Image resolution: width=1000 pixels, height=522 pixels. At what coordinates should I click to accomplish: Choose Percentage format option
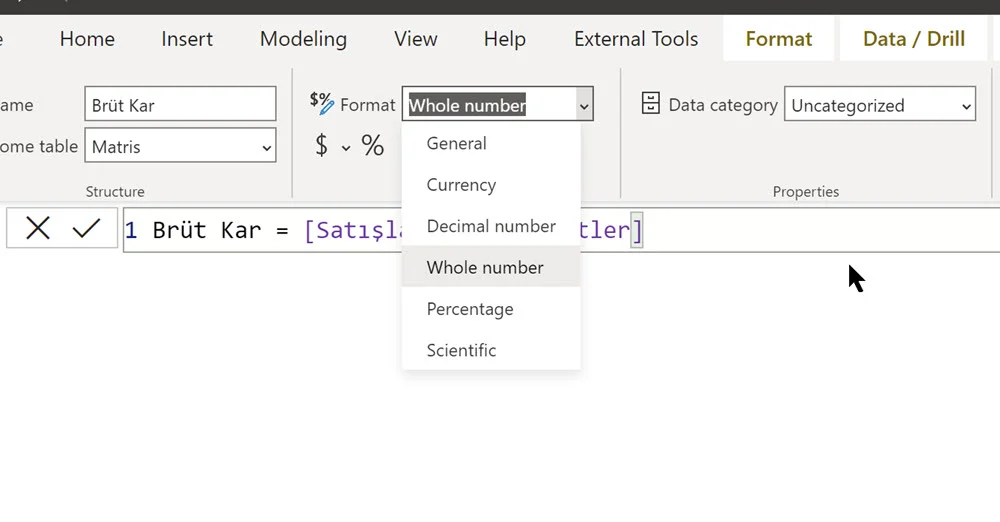[x=491, y=309]
